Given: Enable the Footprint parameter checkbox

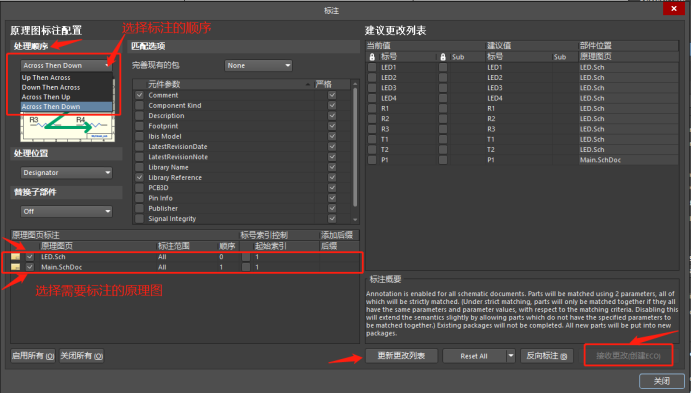Looking at the screenshot, I should pos(139,126).
